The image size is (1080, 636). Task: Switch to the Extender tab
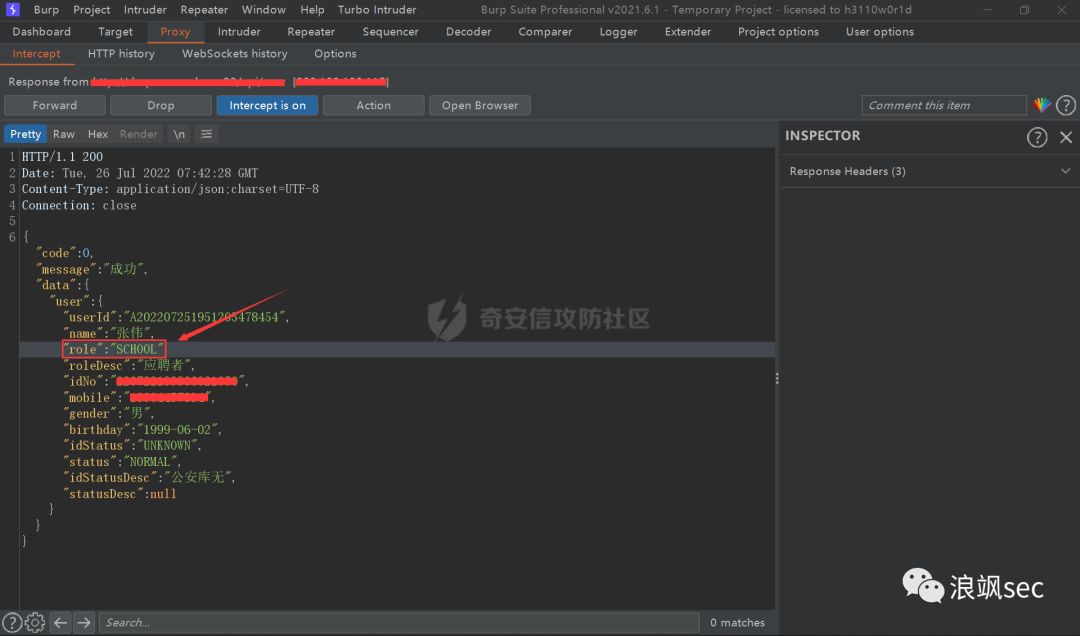click(687, 32)
